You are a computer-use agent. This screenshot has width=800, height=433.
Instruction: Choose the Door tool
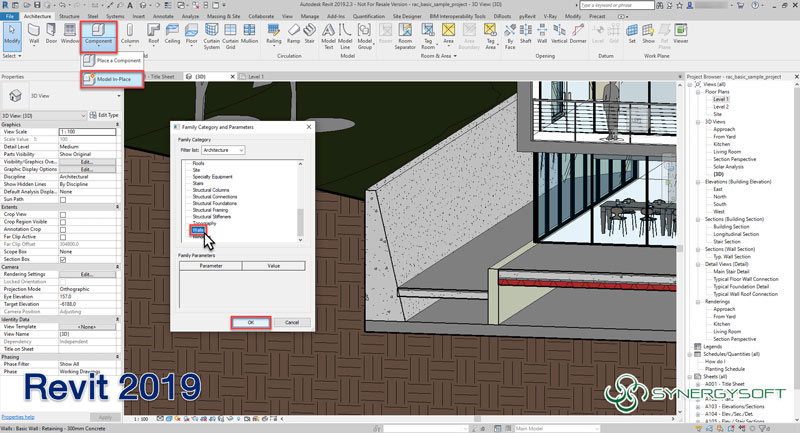(x=51, y=34)
